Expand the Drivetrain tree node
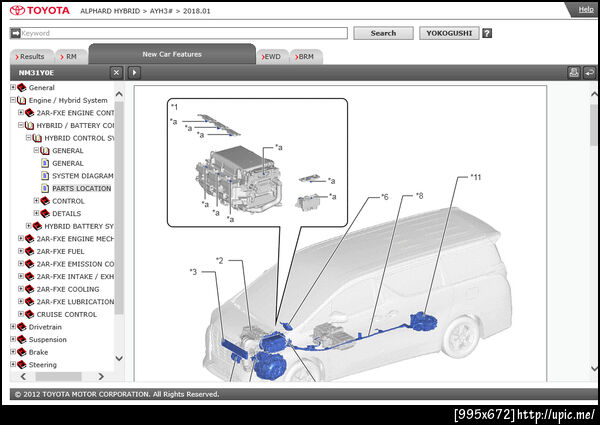 (13, 327)
